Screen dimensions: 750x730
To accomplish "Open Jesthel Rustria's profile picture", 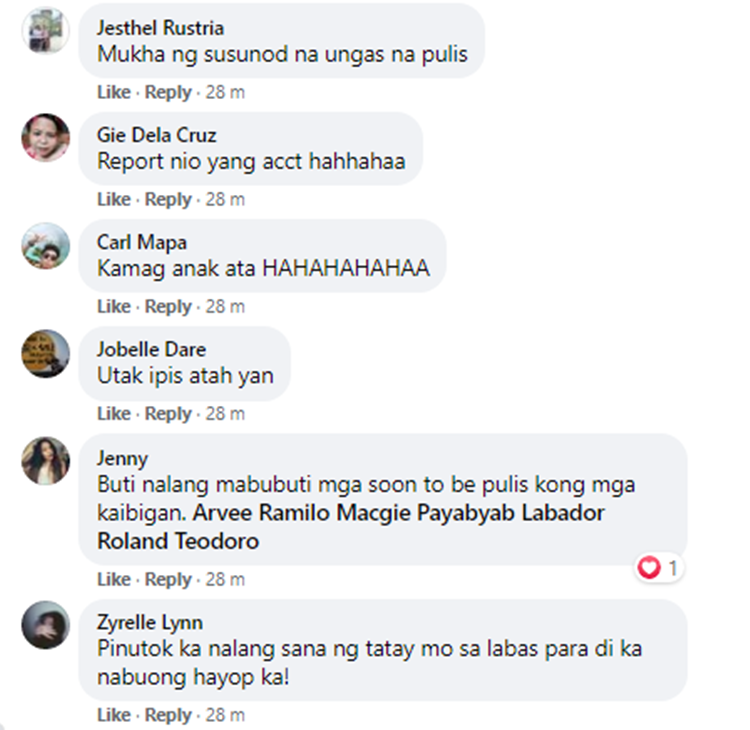I will [x=46, y=30].
